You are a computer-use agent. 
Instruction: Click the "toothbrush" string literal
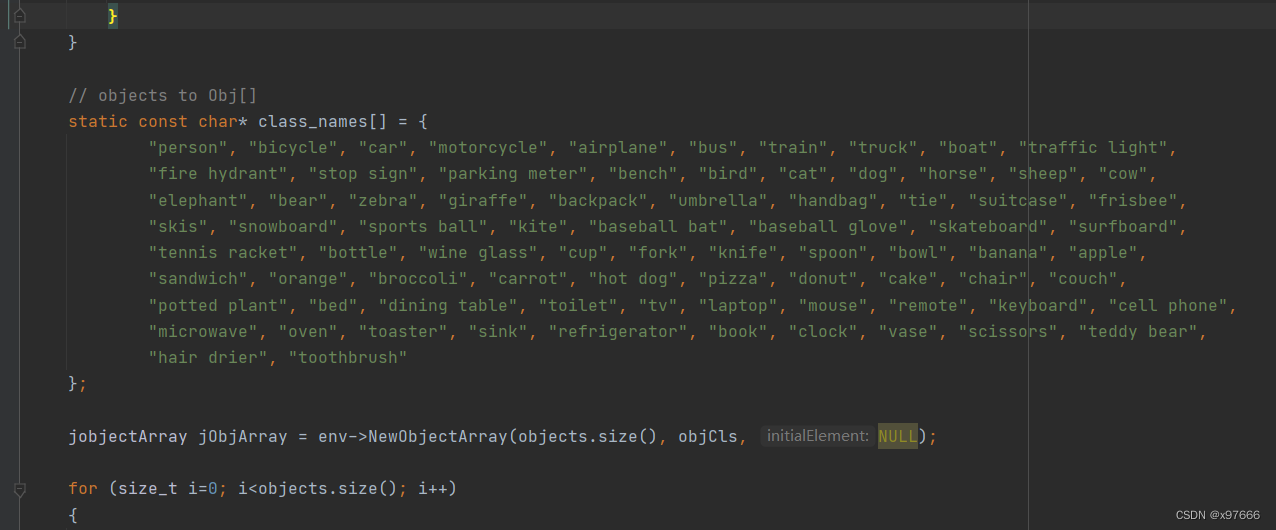click(x=348, y=358)
